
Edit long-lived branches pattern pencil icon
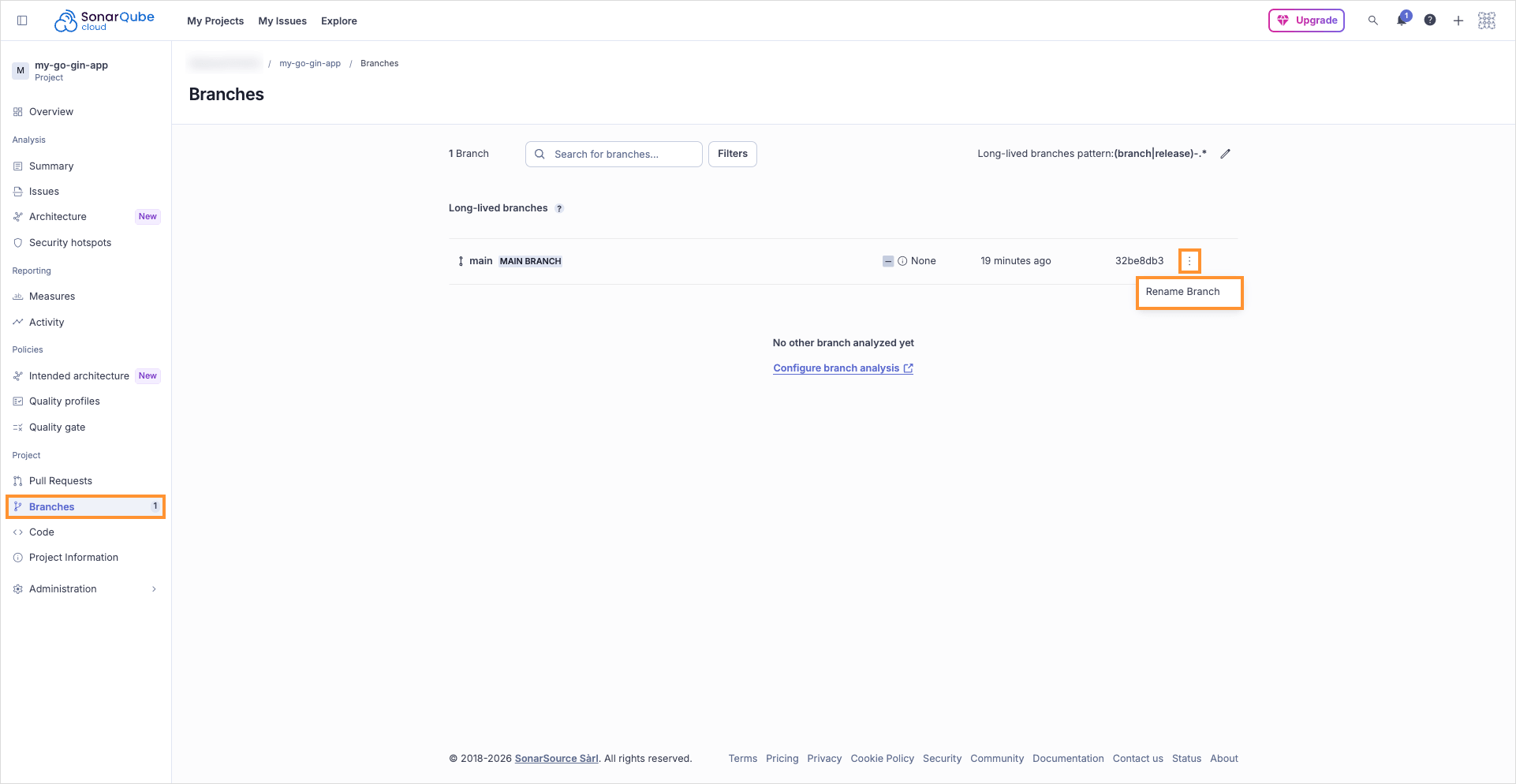tap(1225, 154)
